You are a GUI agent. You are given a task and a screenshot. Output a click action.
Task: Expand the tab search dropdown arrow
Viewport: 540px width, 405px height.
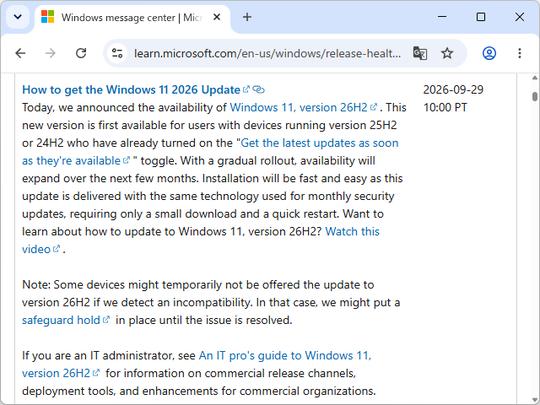coord(18,17)
